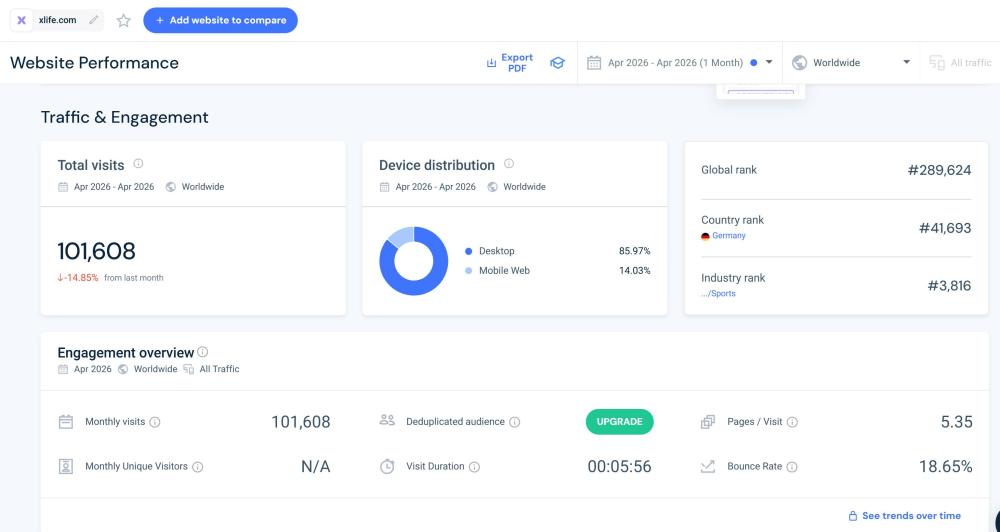Open the date range dropdown Apr 2026
1000x532 pixels.
(680, 63)
